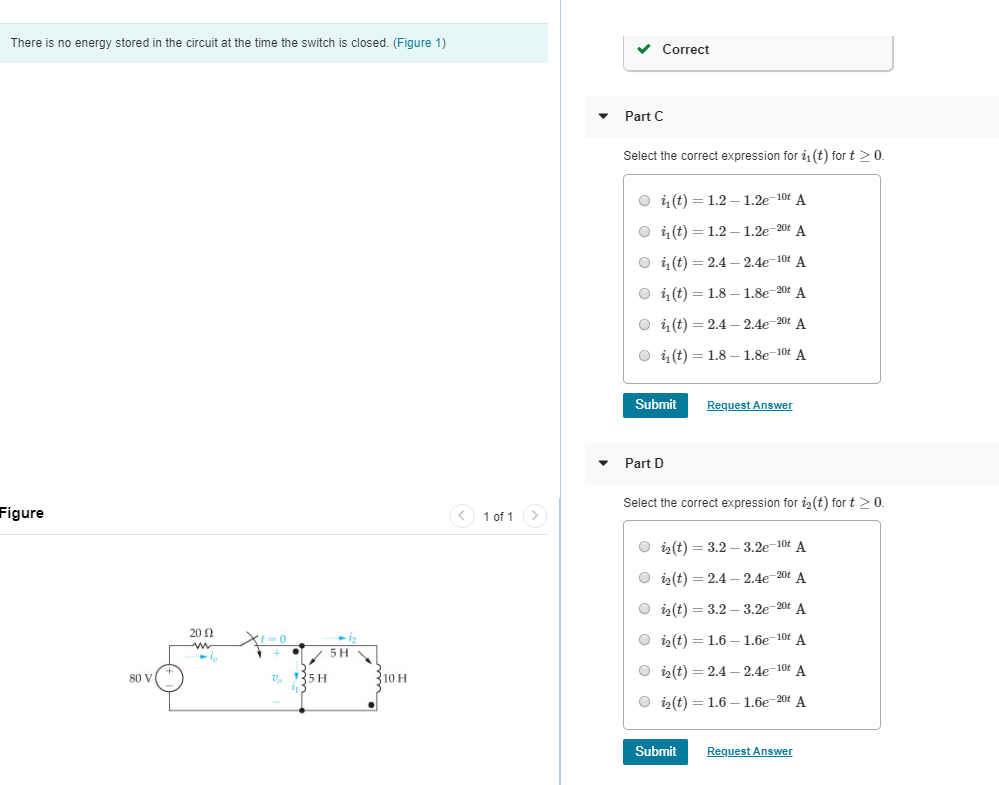Click the green Correct checkmark icon
The width and height of the screenshot is (999, 785).
[x=644, y=48]
